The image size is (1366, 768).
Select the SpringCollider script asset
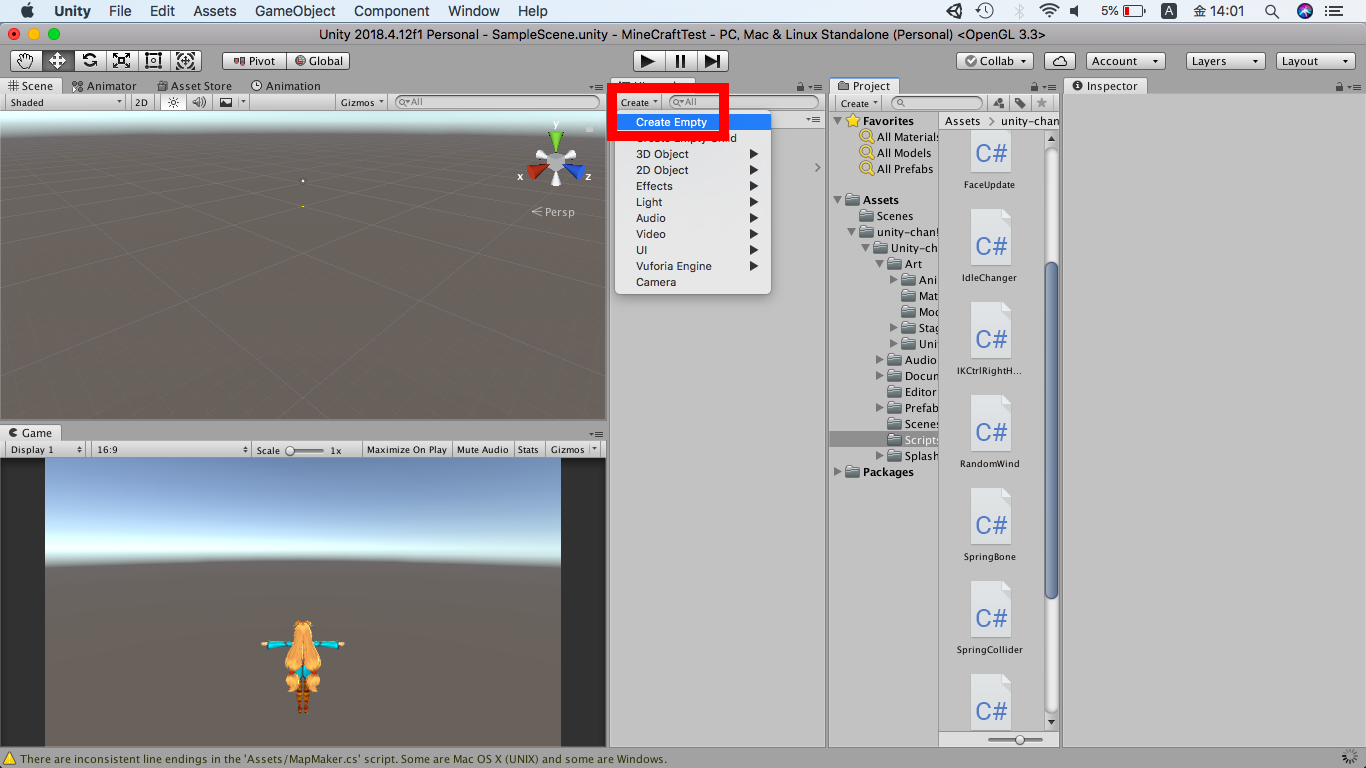[x=990, y=618]
